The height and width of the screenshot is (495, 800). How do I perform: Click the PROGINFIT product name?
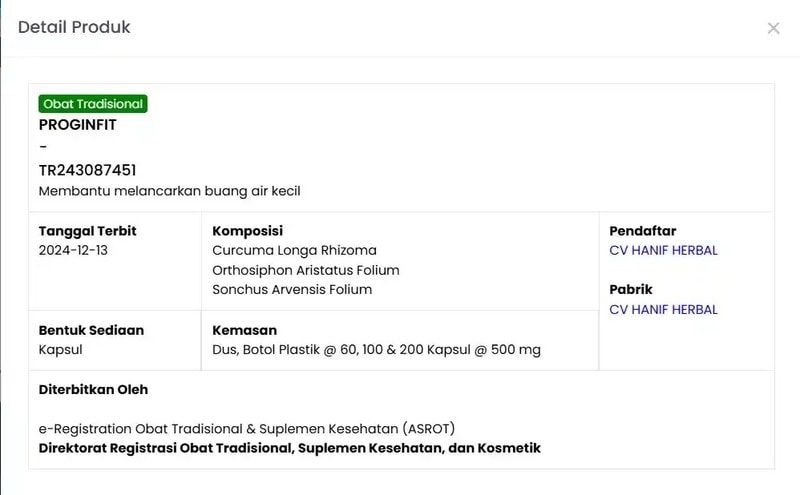78,125
